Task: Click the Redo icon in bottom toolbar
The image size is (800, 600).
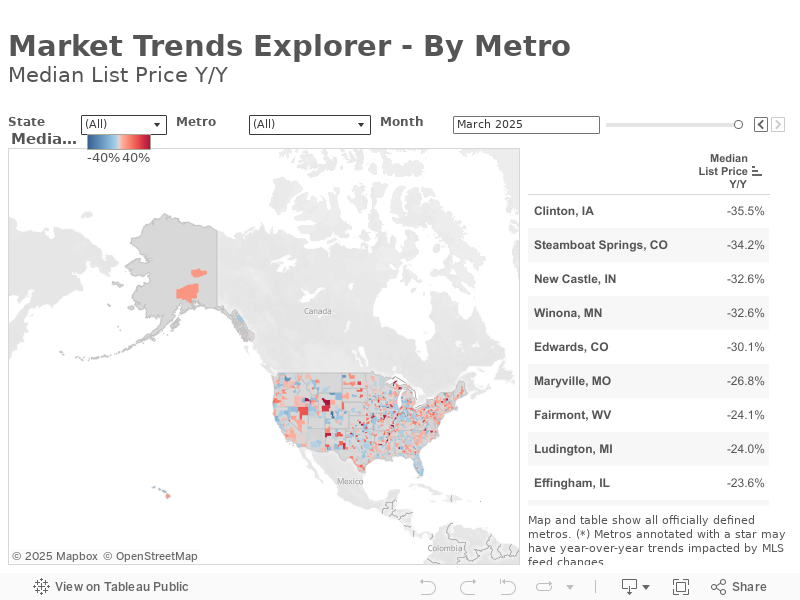Action: pyautogui.click(x=467, y=587)
